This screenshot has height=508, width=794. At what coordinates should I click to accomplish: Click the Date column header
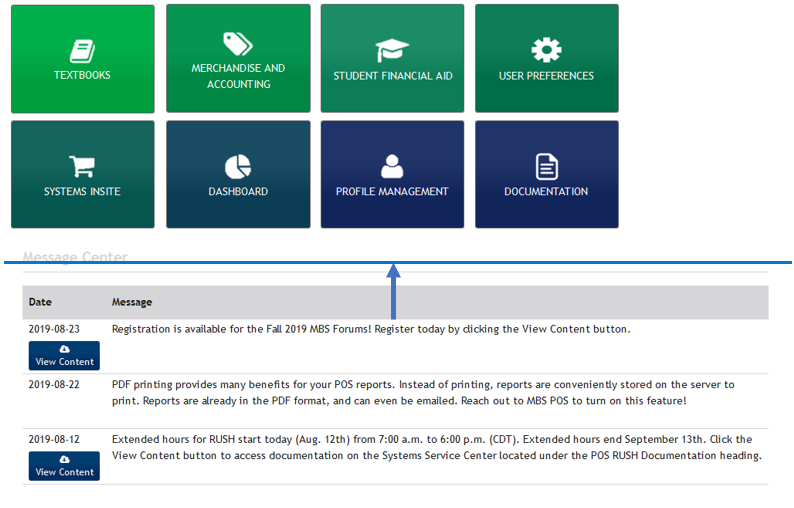tap(40, 302)
